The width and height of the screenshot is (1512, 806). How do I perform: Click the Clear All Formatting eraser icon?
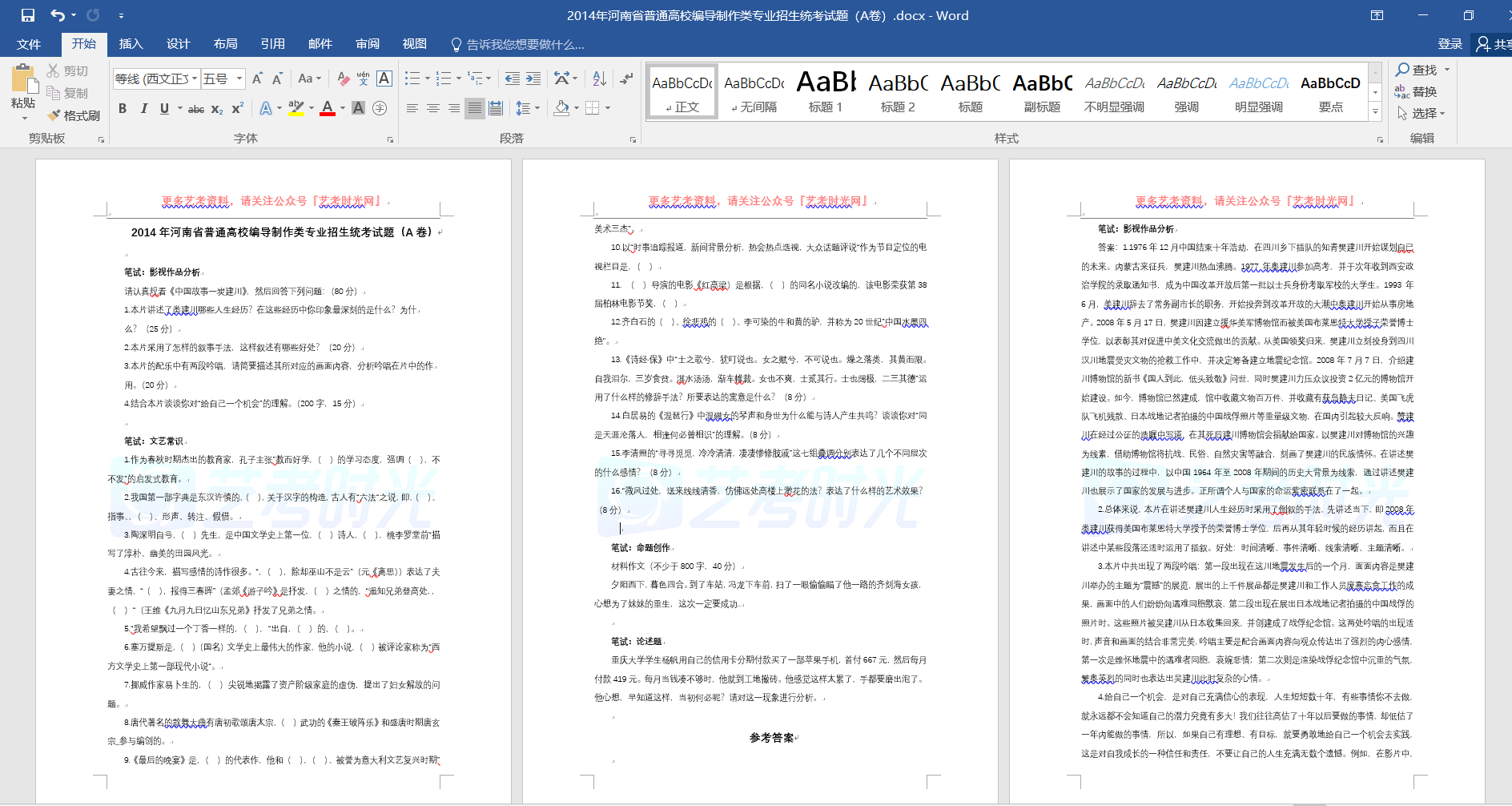tap(343, 79)
